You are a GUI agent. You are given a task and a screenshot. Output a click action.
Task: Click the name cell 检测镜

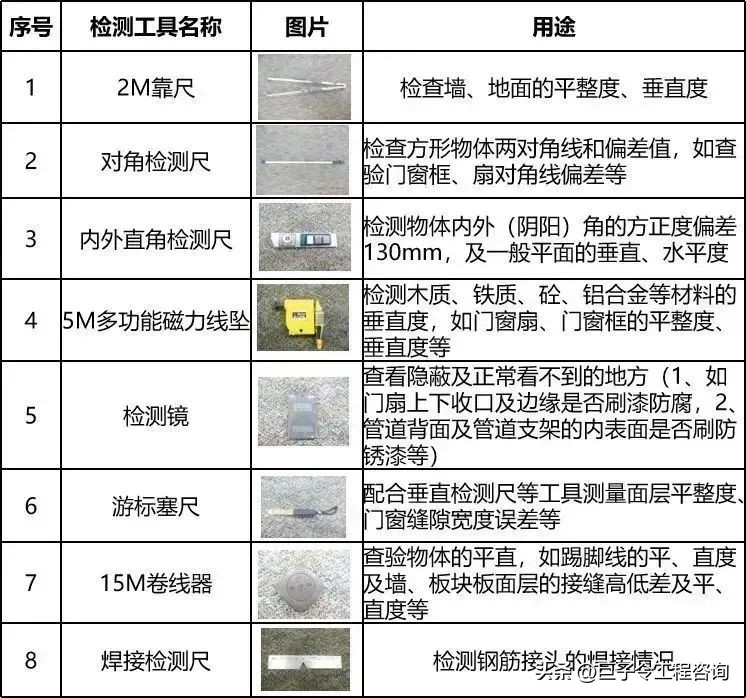(x=156, y=415)
